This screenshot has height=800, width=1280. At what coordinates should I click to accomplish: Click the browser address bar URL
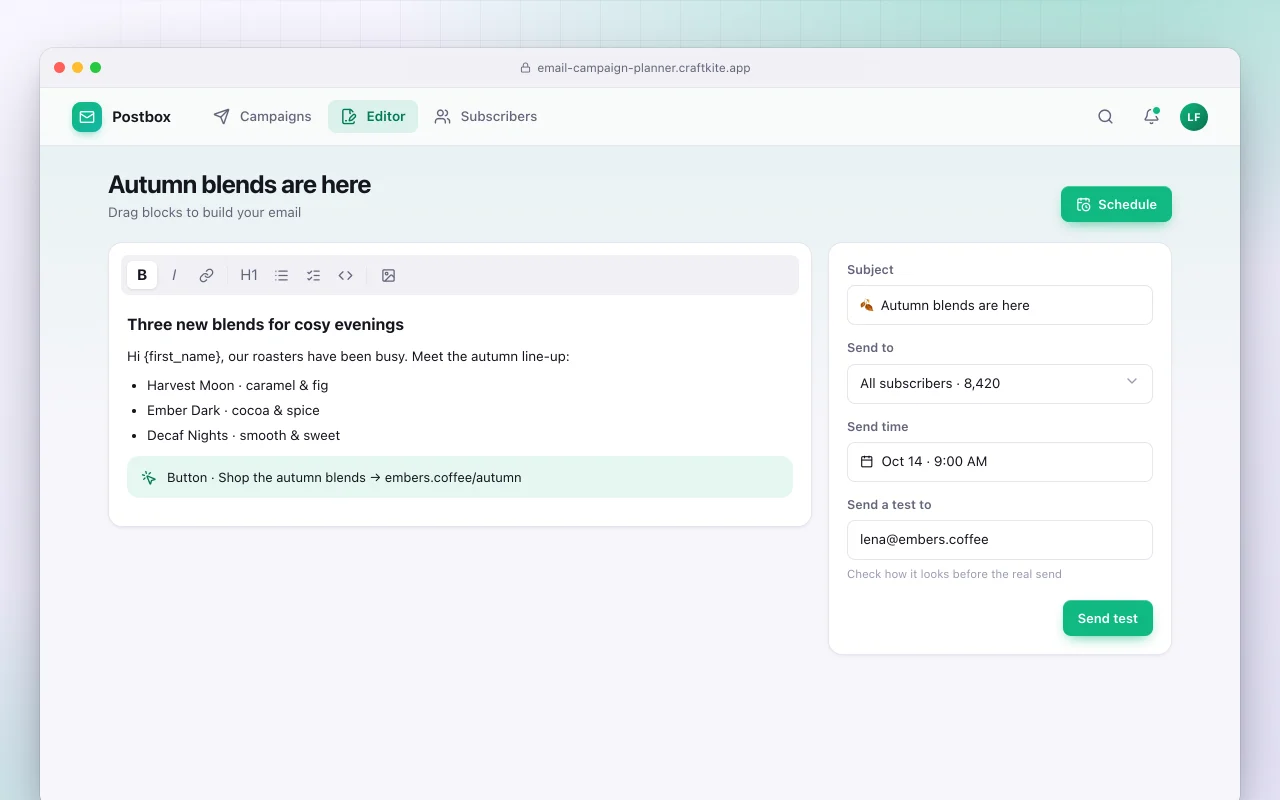coord(644,68)
